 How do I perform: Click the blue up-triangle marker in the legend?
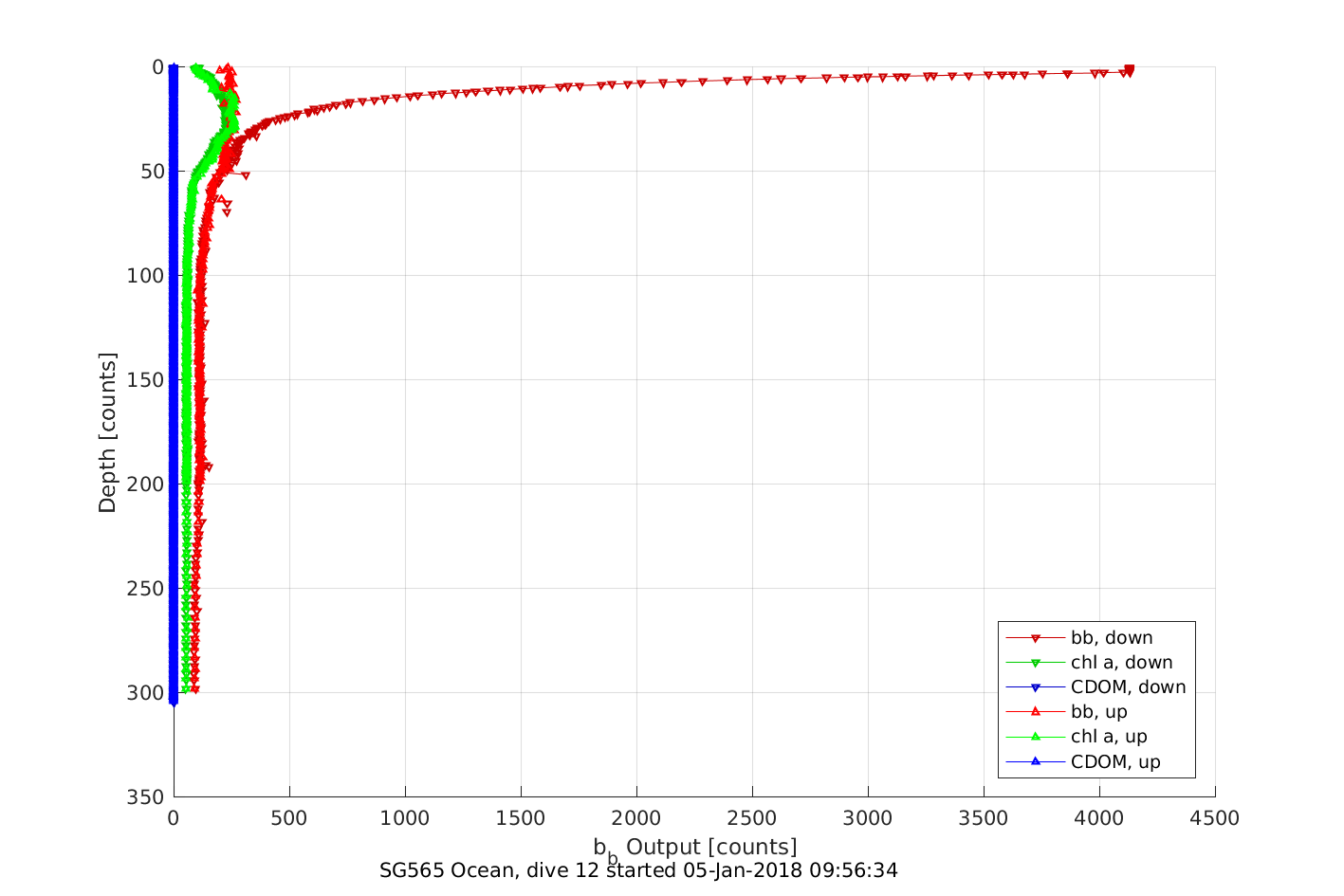[x=1036, y=761]
